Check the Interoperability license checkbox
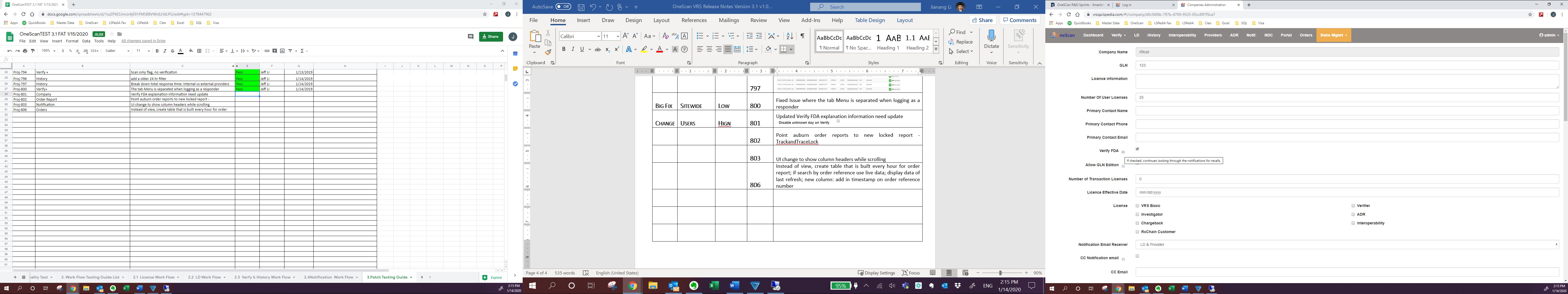 [x=1353, y=223]
